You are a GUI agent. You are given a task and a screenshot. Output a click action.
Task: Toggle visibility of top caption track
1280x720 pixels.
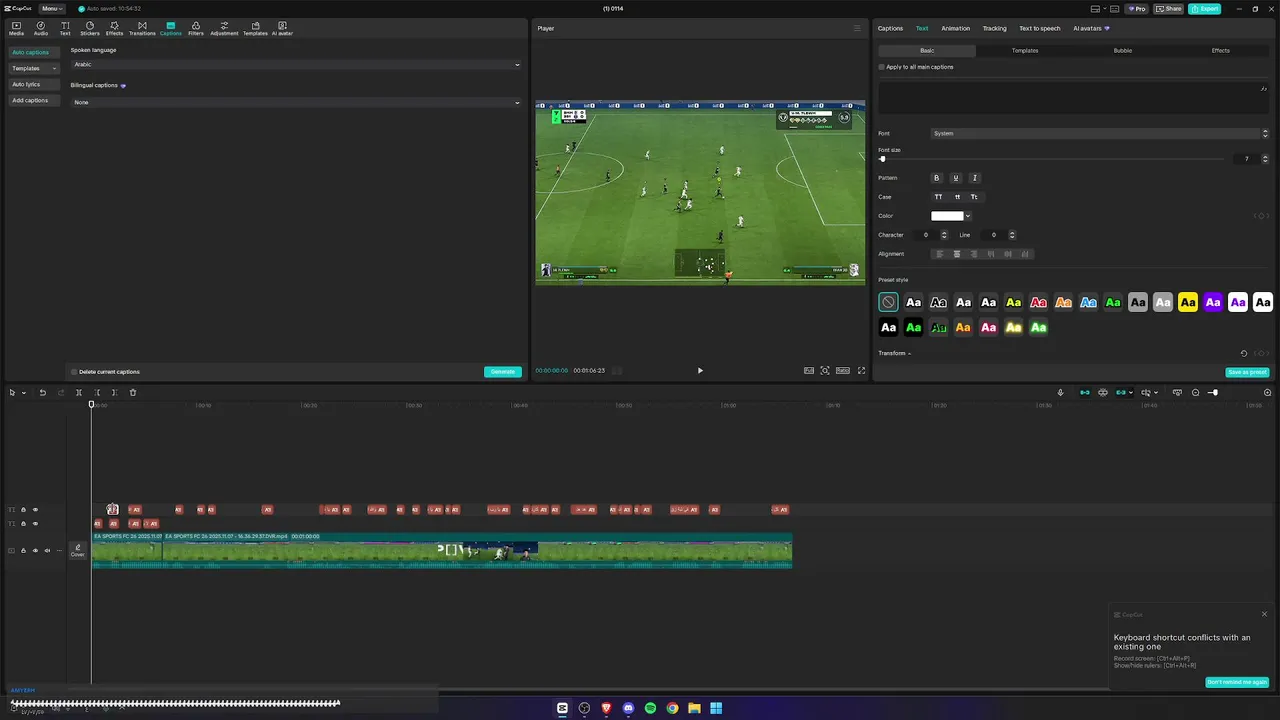tap(35, 510)
